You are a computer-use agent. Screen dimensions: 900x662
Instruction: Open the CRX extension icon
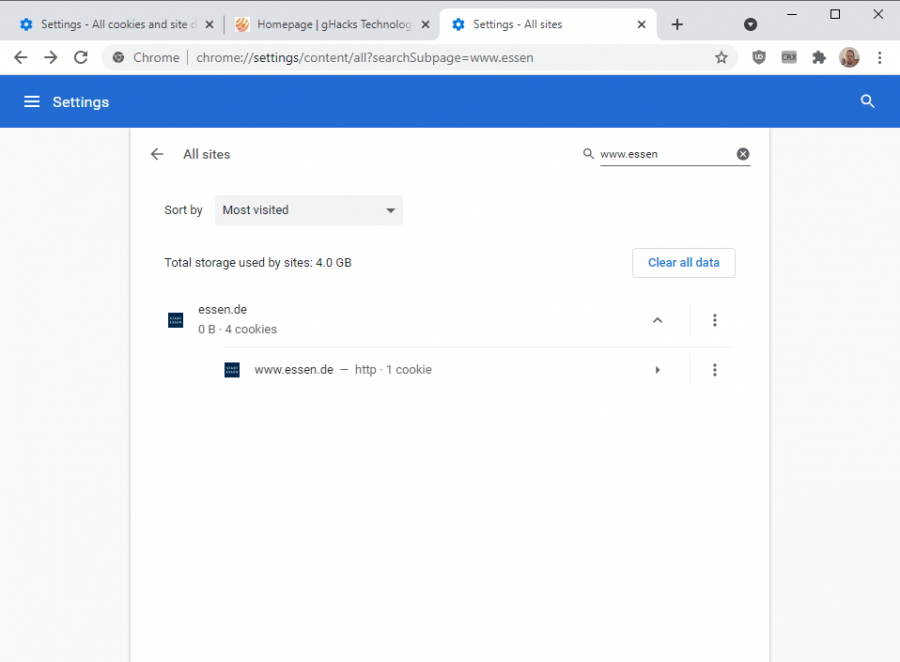pyautogui.click(x=789, y=57)
